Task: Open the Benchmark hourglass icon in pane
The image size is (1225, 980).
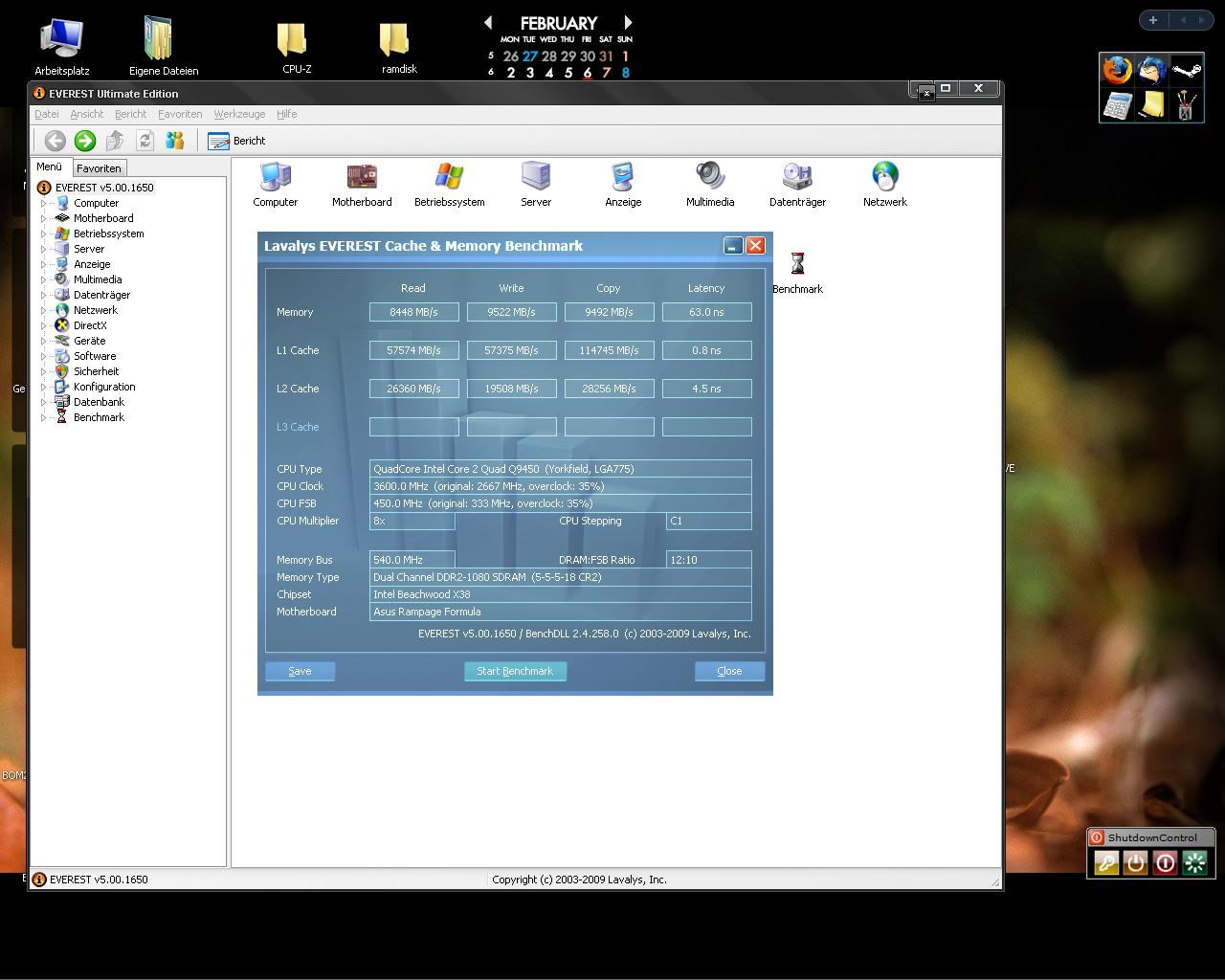Action: tap(797, 272)
